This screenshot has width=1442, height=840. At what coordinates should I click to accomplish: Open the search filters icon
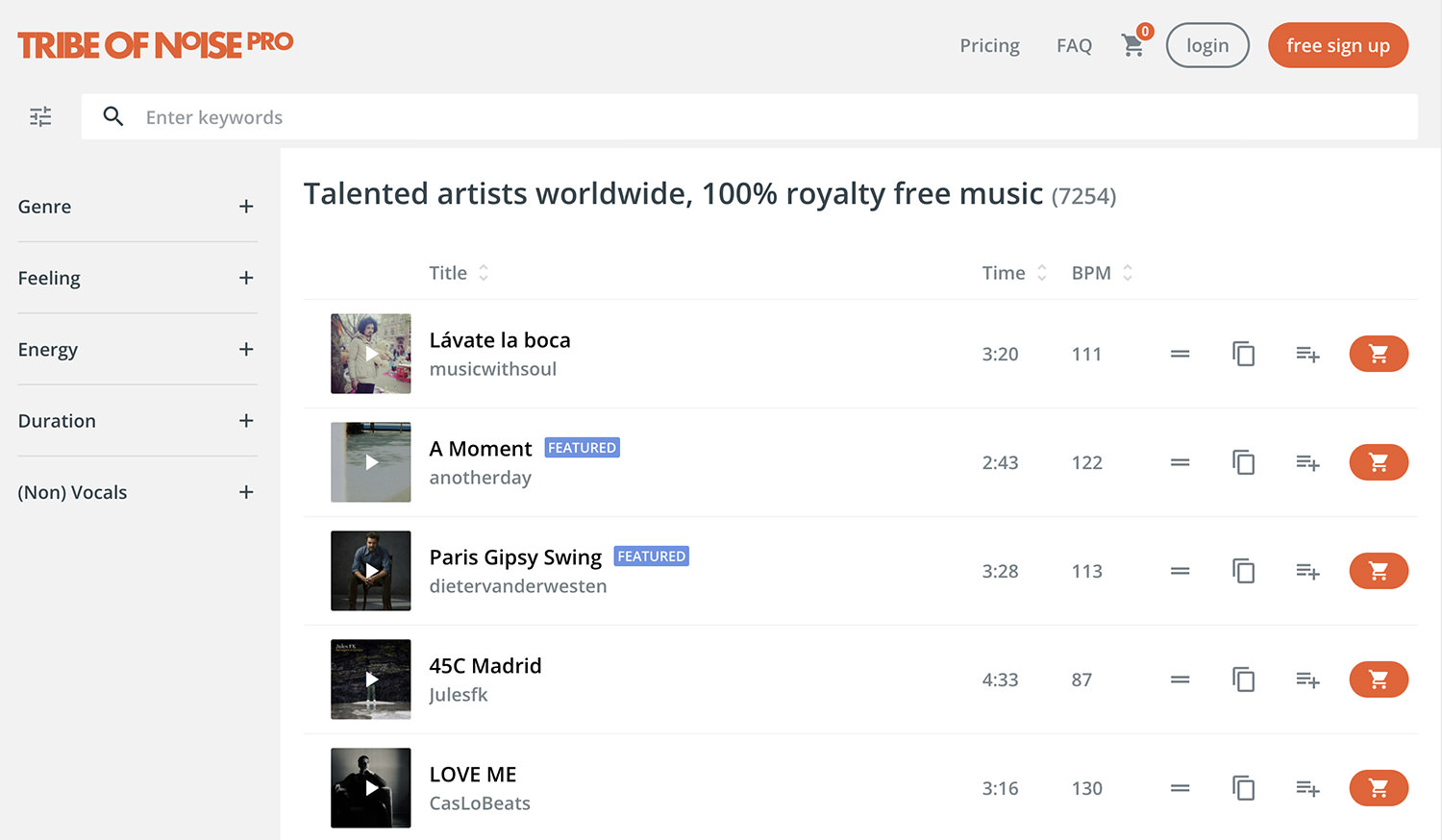click(x=40, y=116)
